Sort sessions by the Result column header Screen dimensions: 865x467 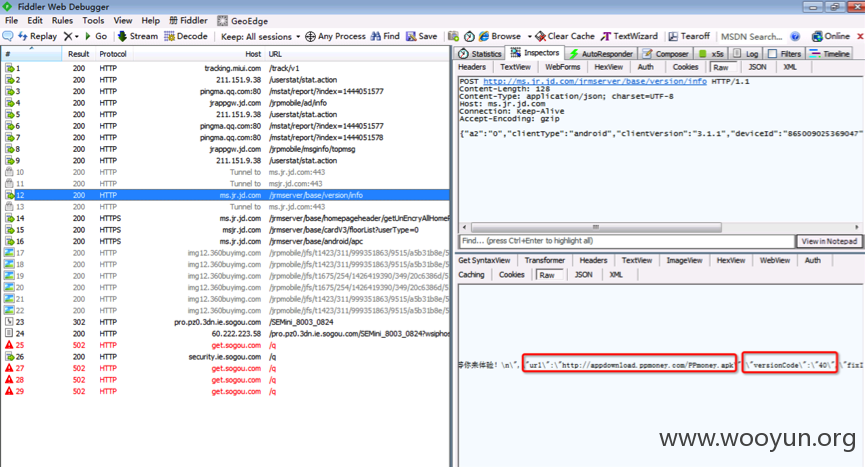(x=78, y=54)
